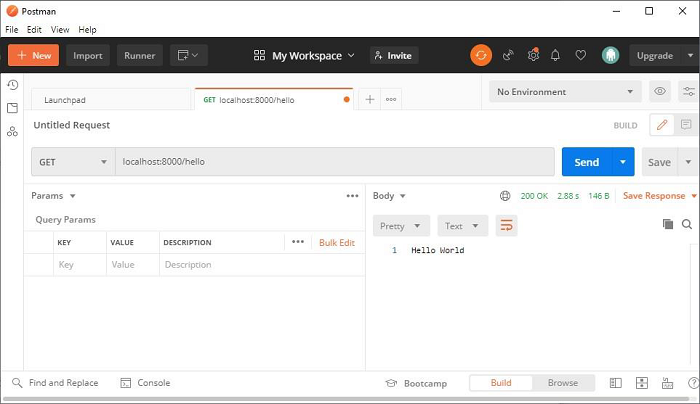This screenshot has width=700, height=404.
Task: Expand the response Body dropdown
Action: click(389, 196)
